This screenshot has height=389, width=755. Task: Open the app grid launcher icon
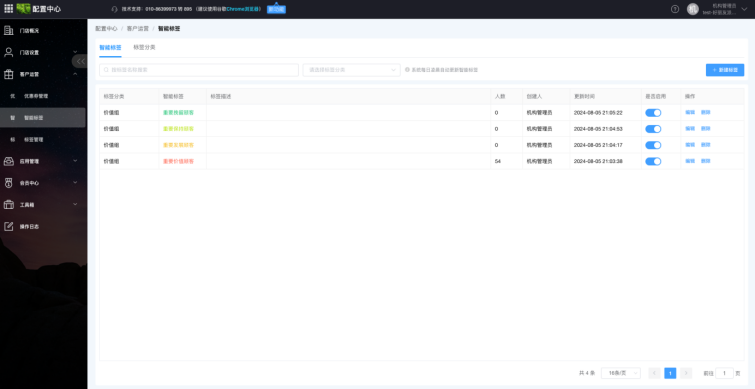8,9
